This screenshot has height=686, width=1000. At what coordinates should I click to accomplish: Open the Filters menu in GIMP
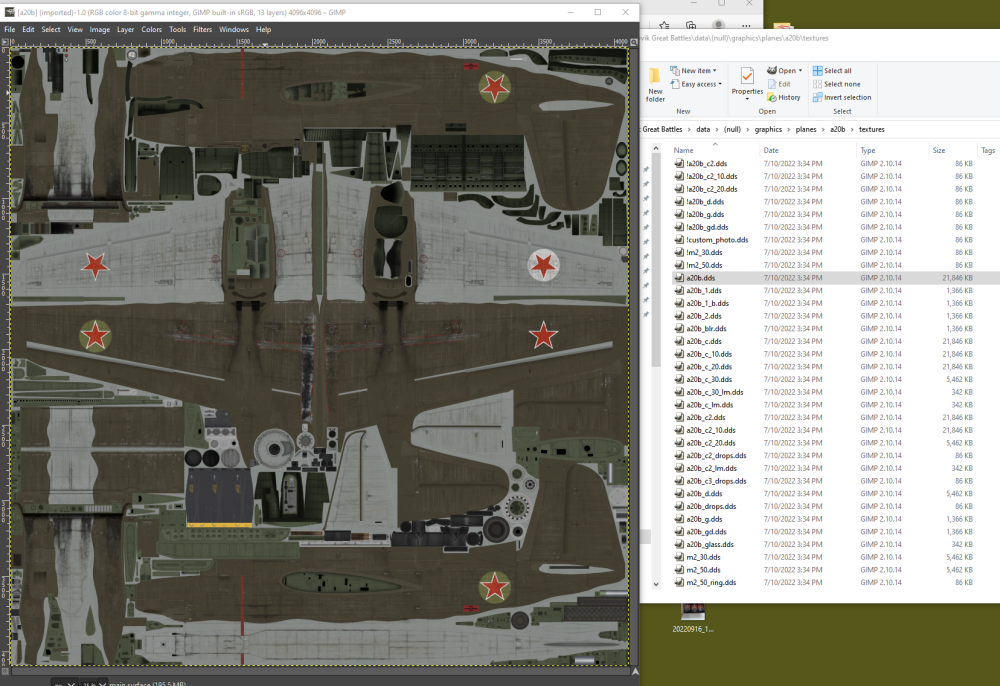tap(202, 30)
